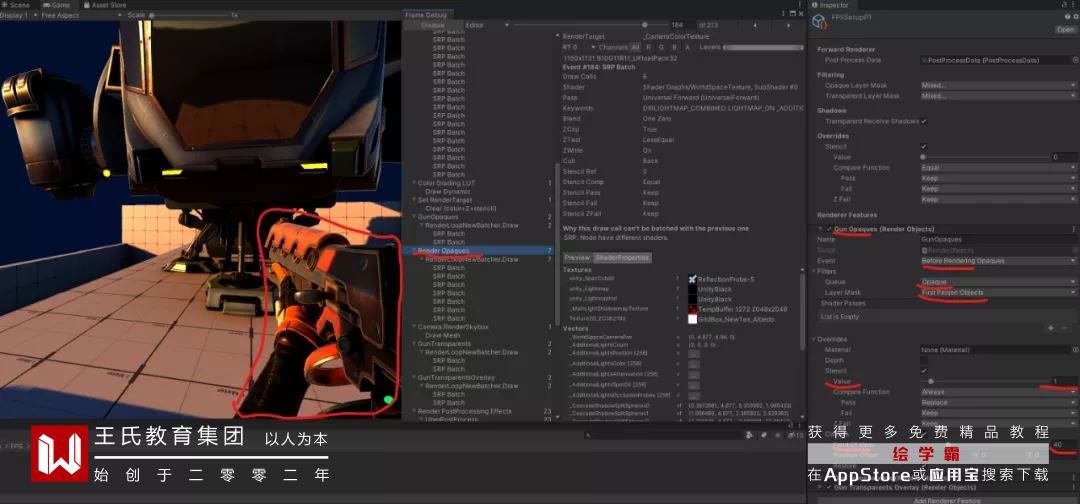
Task: Collapse the Camera.RenderSkybox tree node
Action: coord(414,327)
